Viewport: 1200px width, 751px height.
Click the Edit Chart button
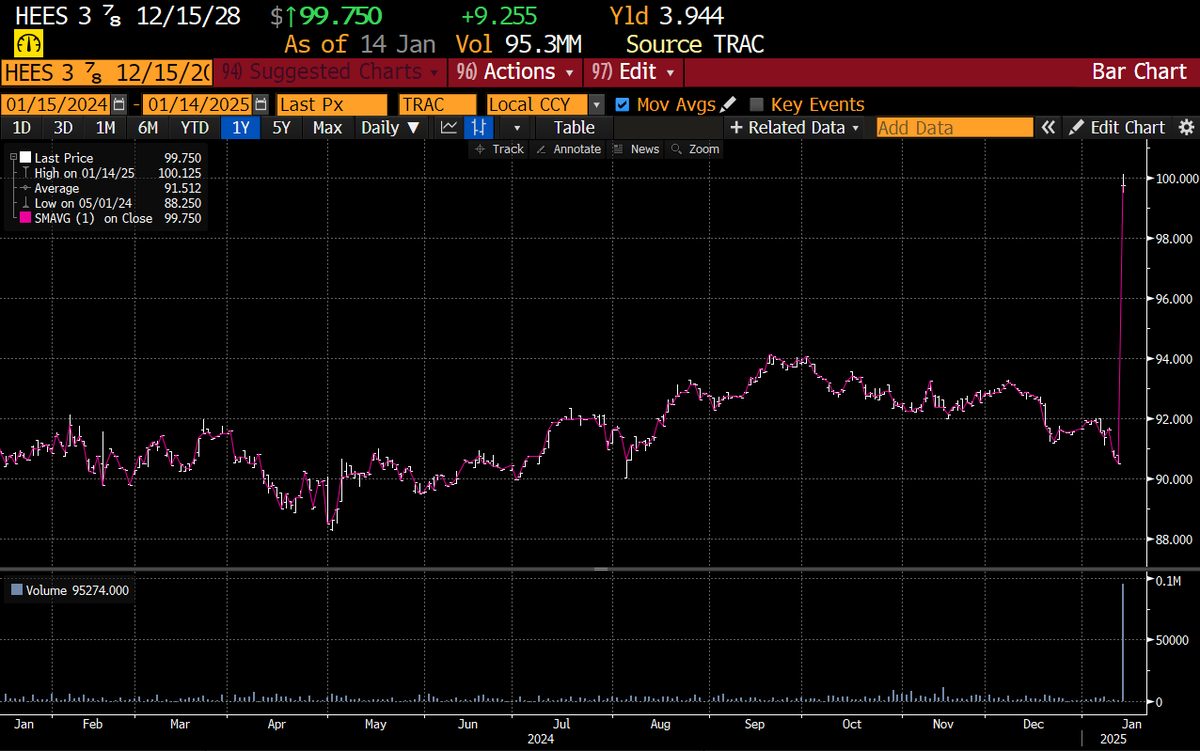[x=1117, y=127]
